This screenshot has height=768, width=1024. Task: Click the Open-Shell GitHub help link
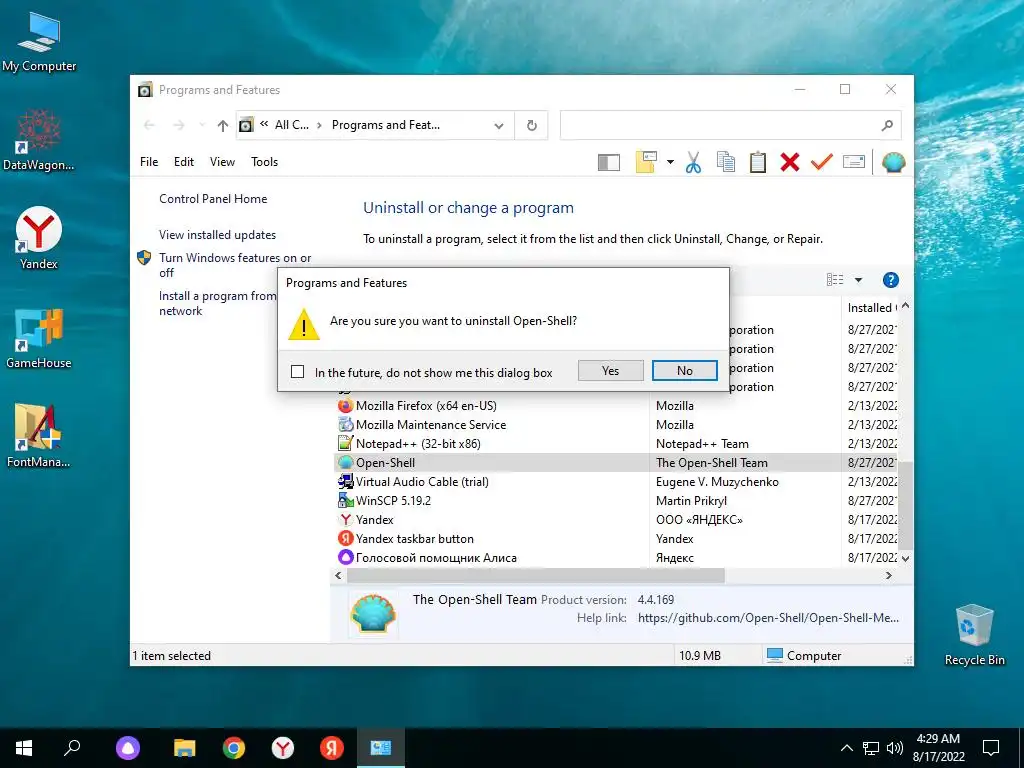pos(768,618)
